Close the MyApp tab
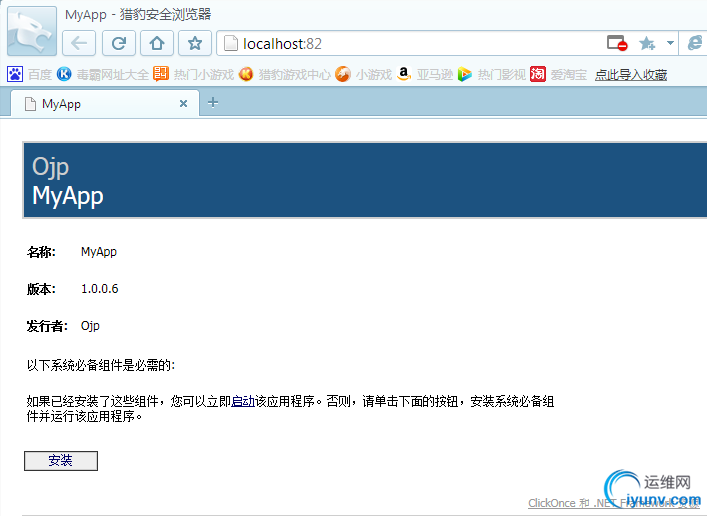This screenshot has width=707, height=516. coord(183,104)
